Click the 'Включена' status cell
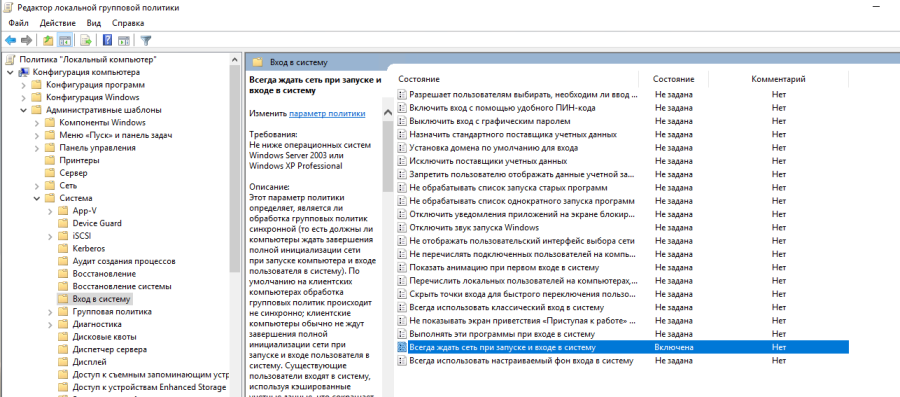This screenshot has height=397, width=900. coord(674,348)
